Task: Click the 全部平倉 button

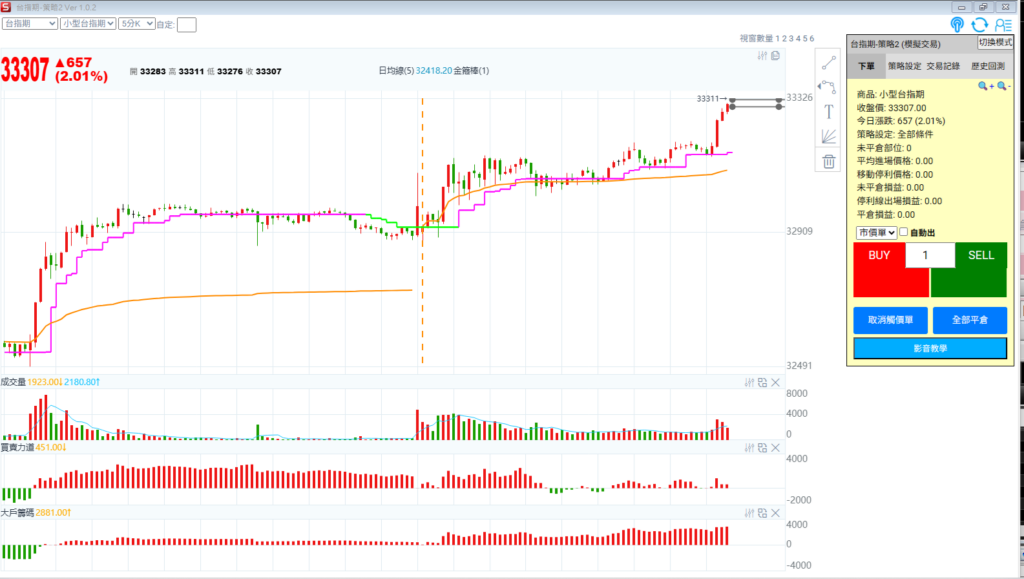Action: (x=969, y=321)
